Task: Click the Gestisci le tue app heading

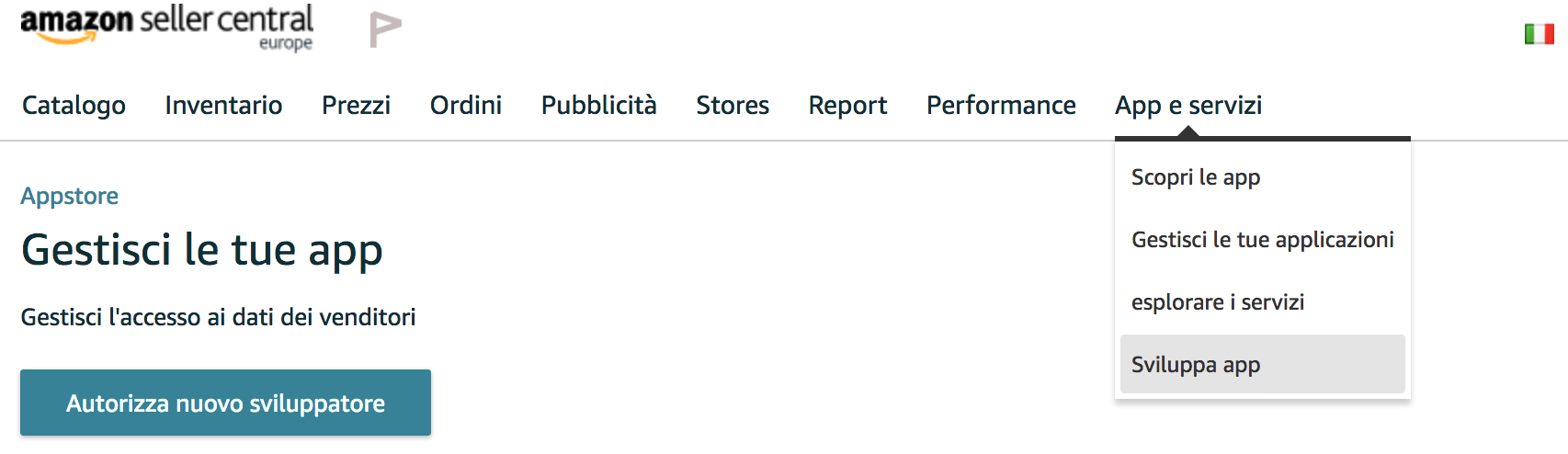Action: [x=202, y=251]
